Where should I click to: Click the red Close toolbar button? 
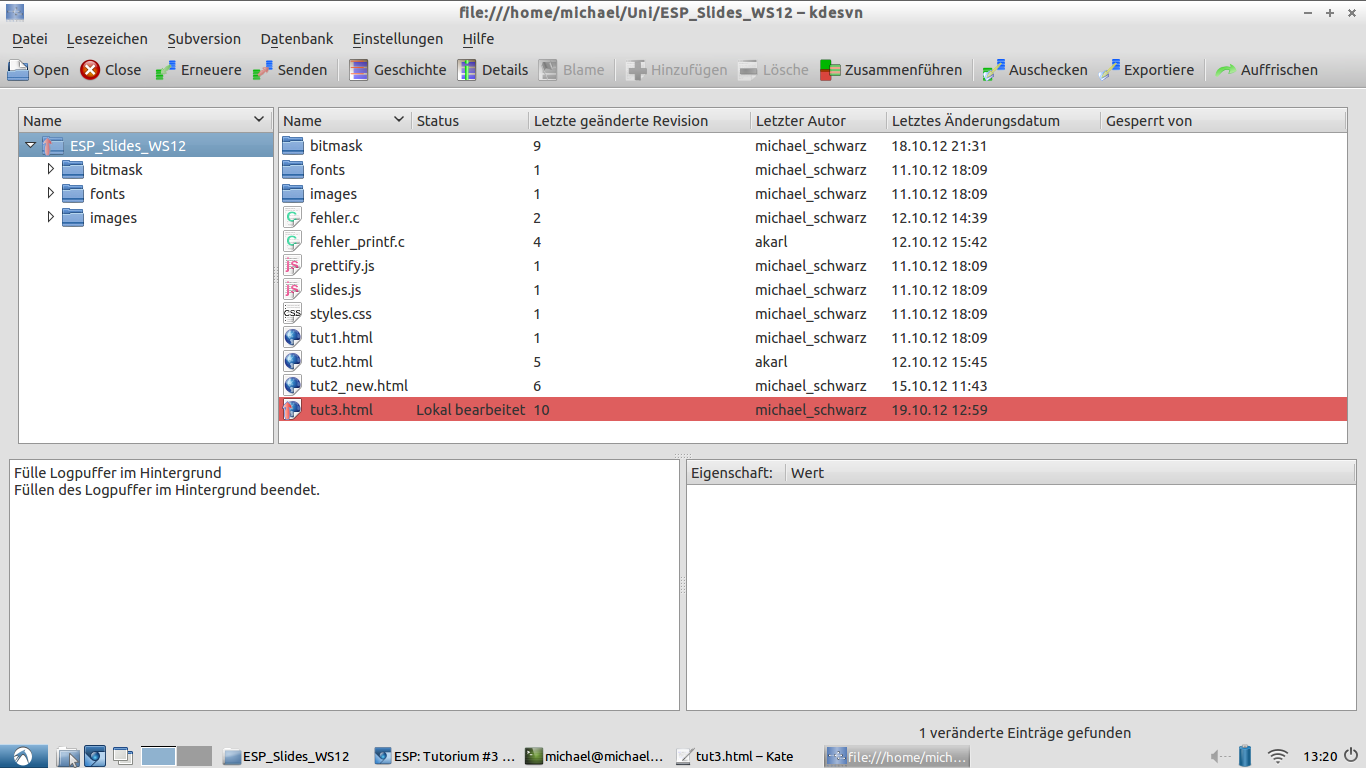coord(111,70)
